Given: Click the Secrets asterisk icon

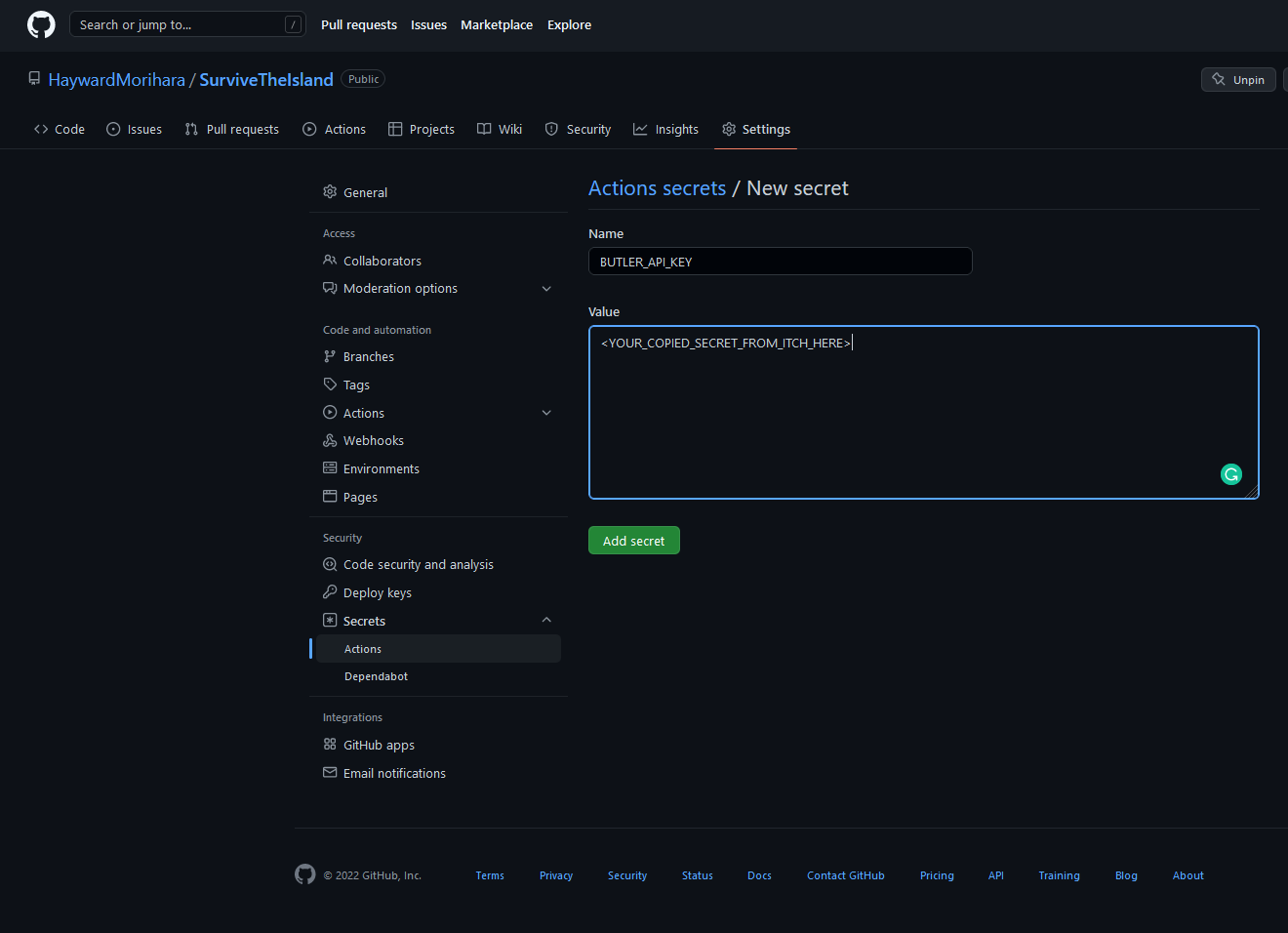Looking at the screenshot, I should (x=330, y=621).
